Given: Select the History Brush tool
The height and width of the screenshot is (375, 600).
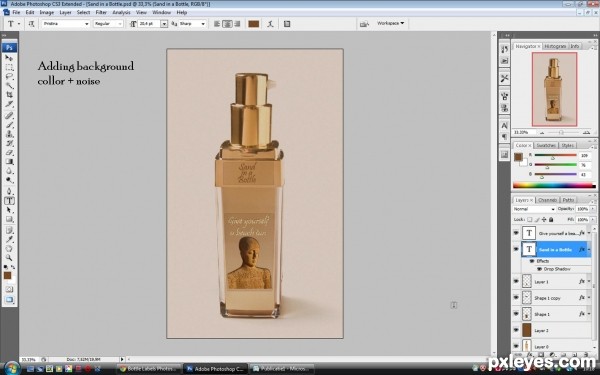Looking at the screenshot, I should 9,143.
